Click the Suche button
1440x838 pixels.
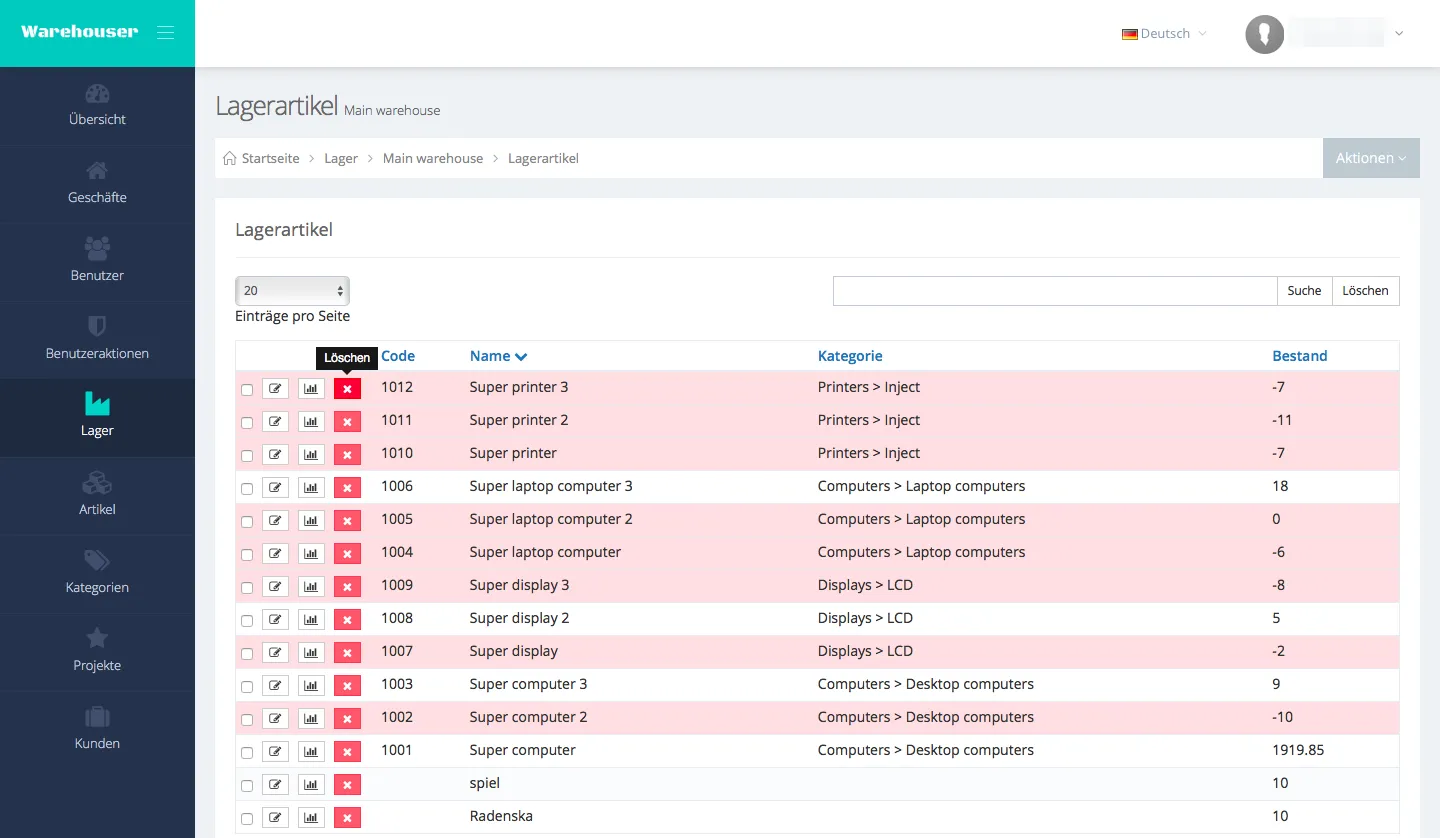point(1304,291)
